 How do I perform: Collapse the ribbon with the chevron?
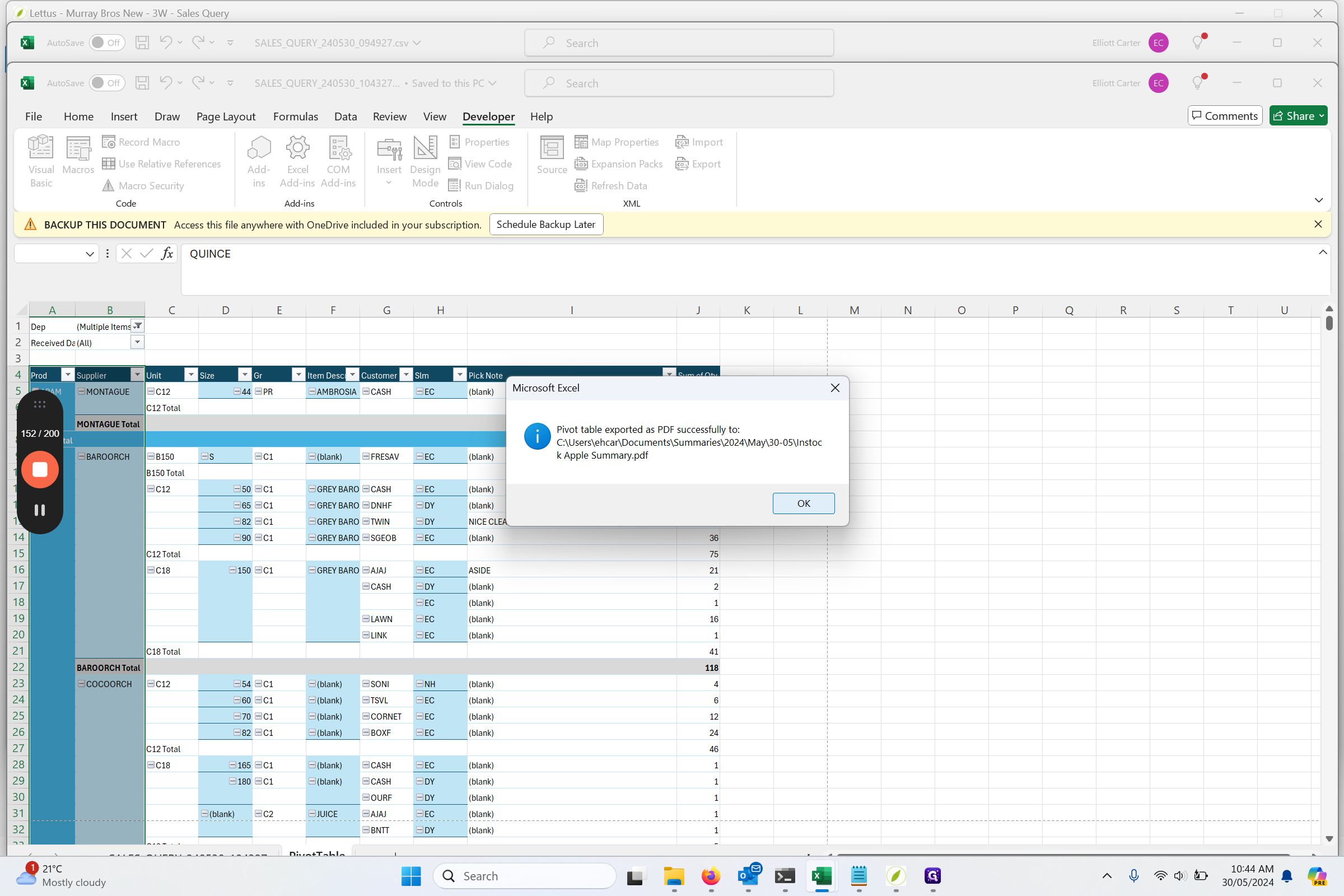1318,200
